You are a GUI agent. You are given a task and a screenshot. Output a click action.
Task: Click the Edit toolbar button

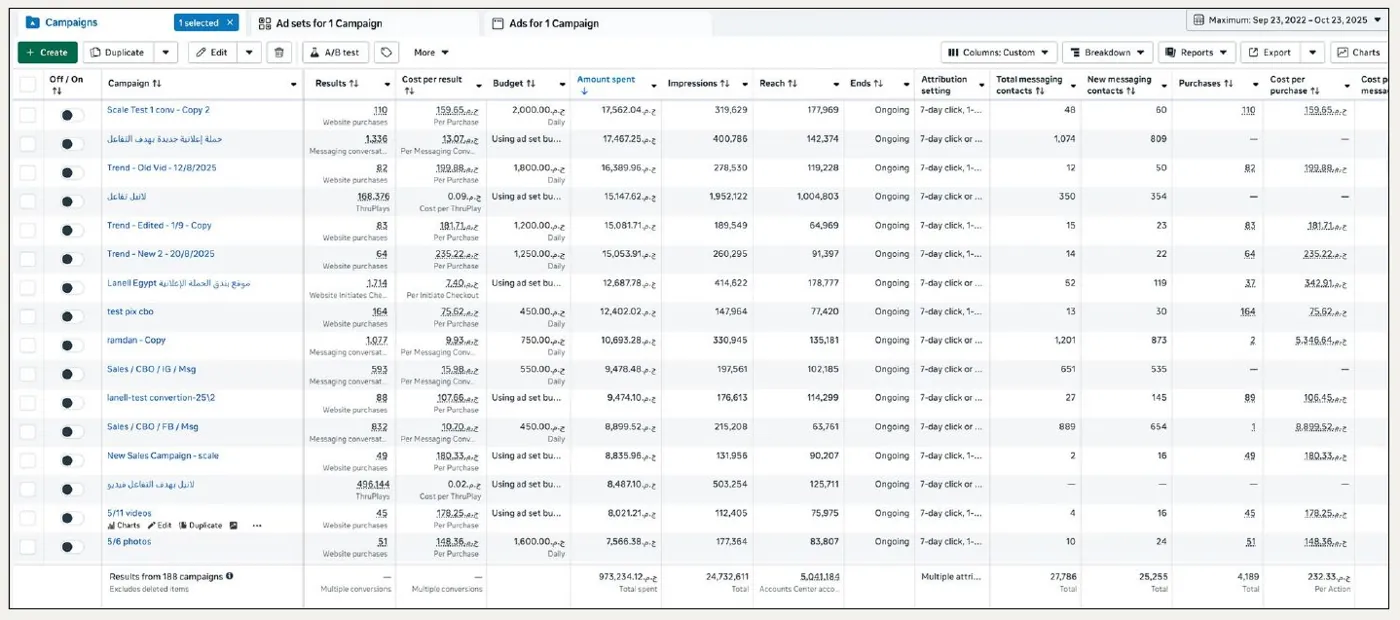tap(212, 53)
